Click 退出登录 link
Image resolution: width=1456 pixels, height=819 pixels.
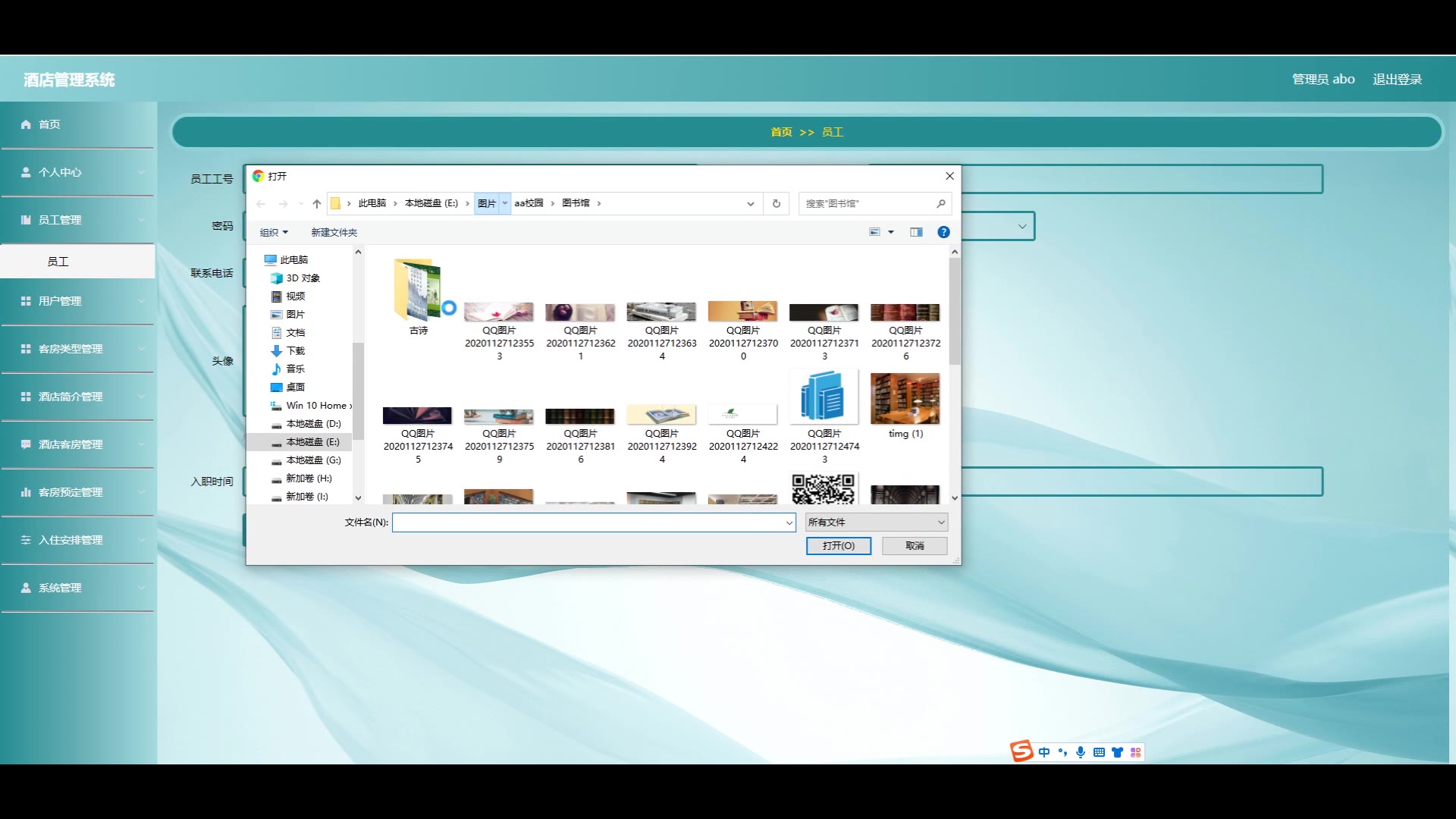[1397, 79]
